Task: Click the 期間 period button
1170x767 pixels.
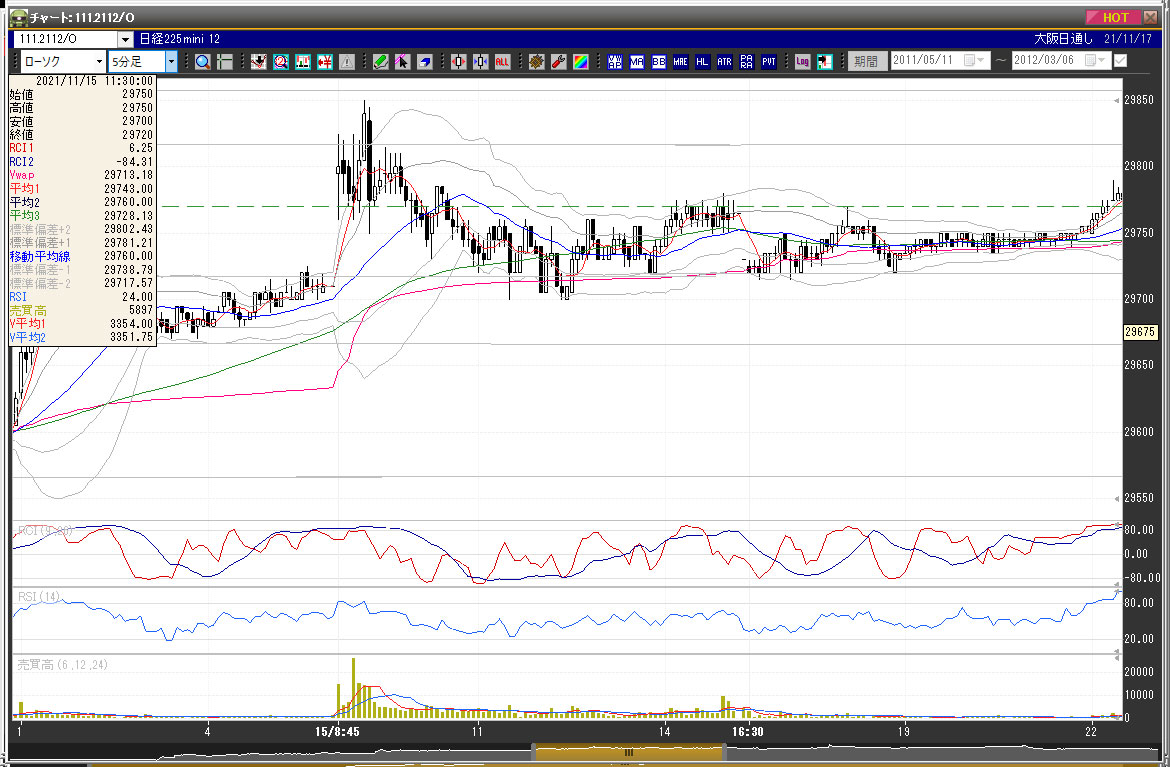Action: (866, 61)
